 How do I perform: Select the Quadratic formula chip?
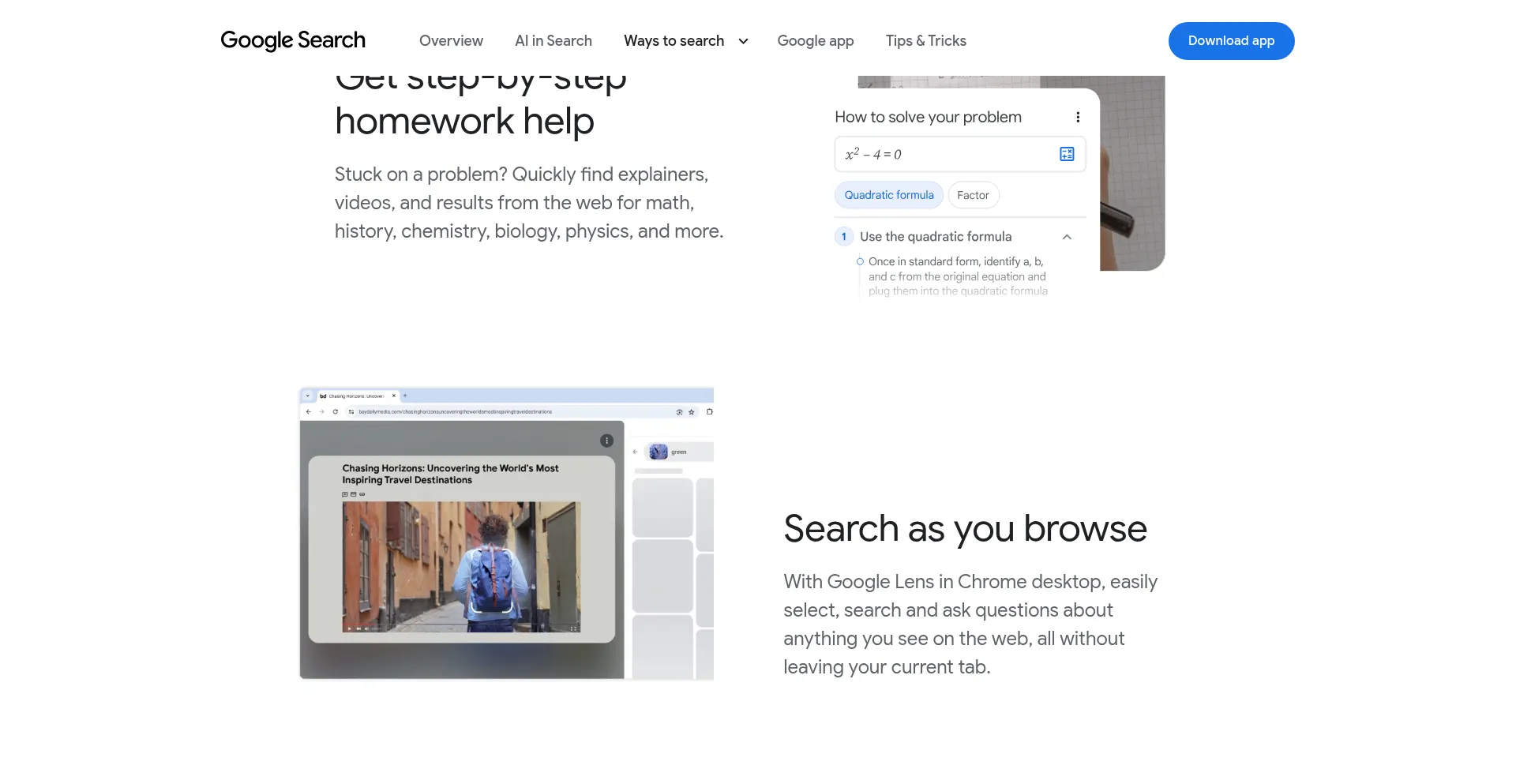pyautogui.click(x=889, y=195)
